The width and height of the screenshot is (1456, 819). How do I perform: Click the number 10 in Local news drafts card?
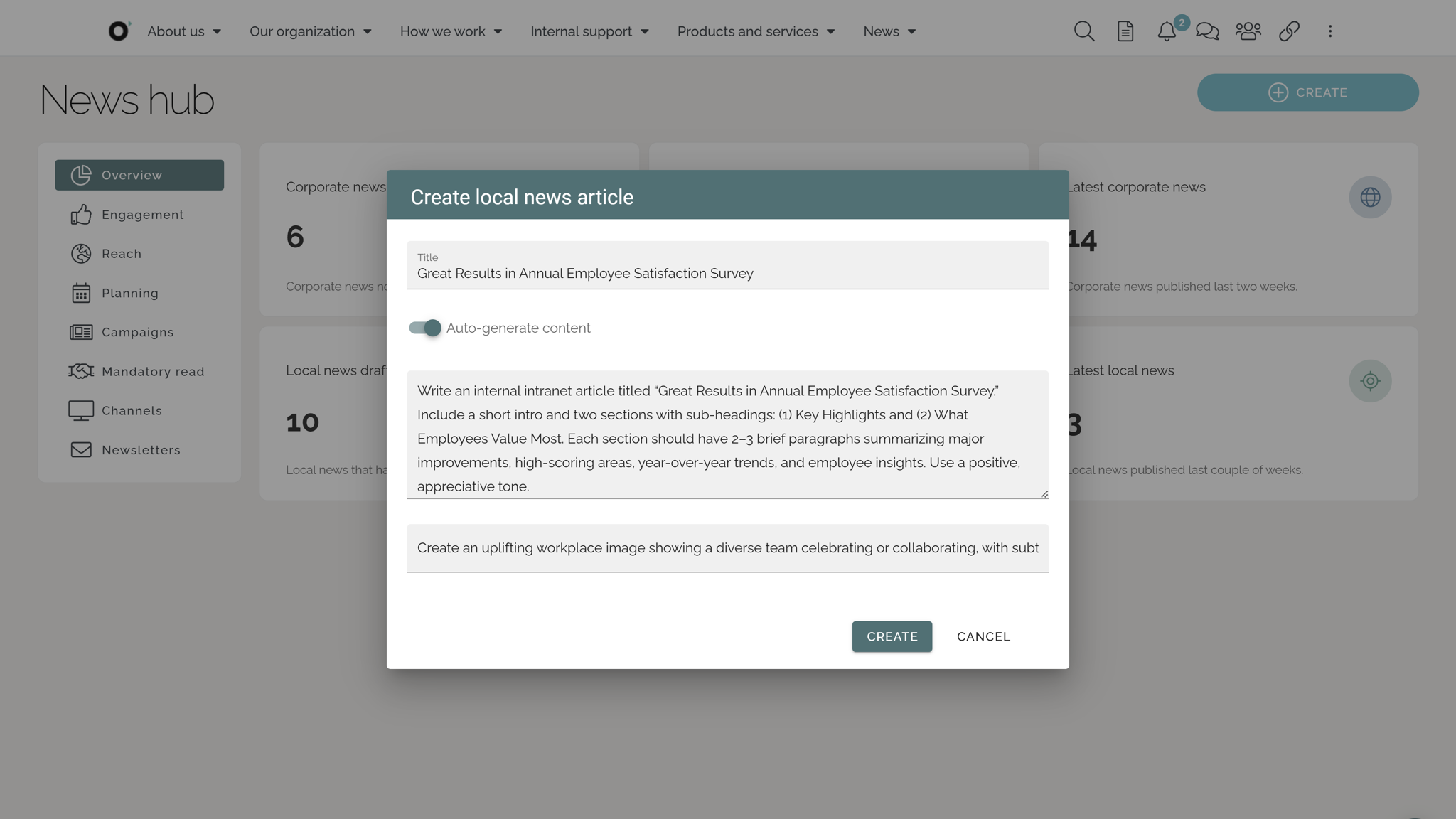point(302,422)
